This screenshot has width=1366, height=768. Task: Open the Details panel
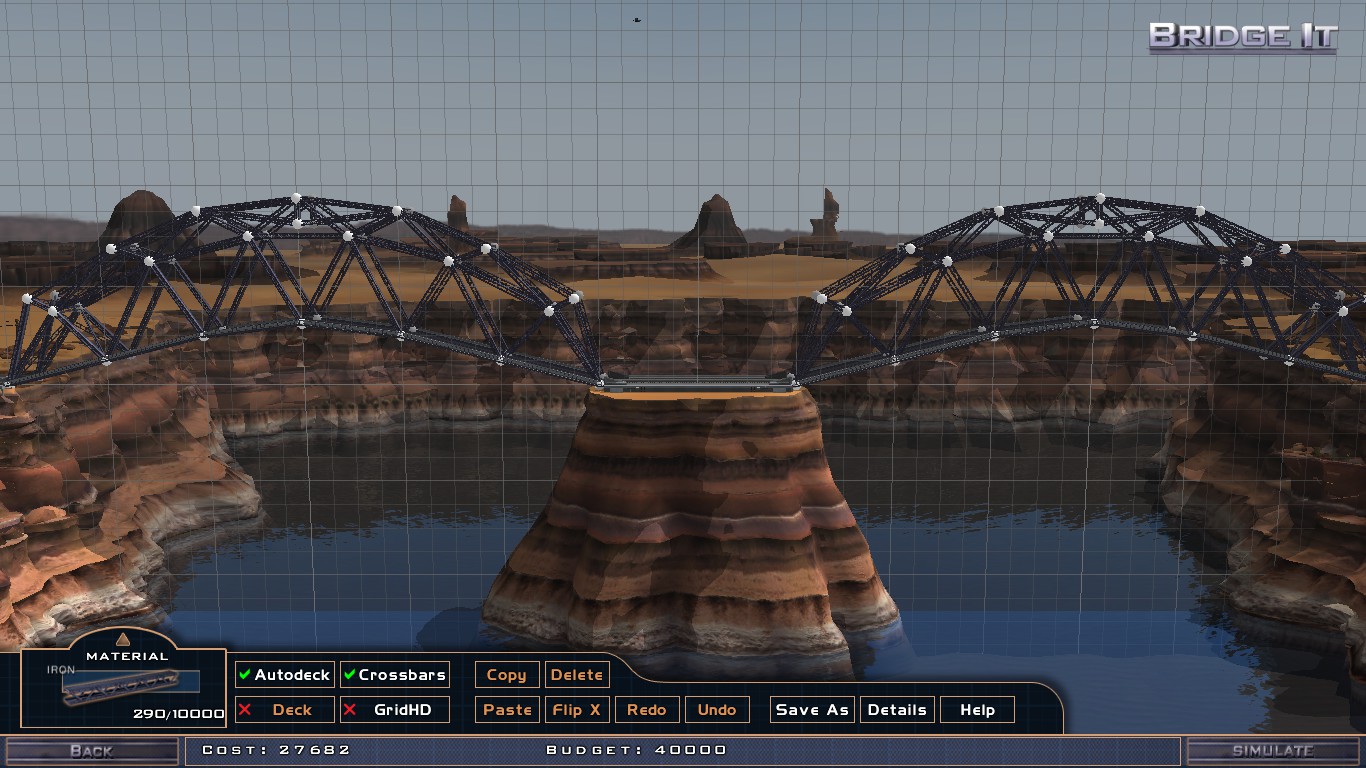[897, 710]
